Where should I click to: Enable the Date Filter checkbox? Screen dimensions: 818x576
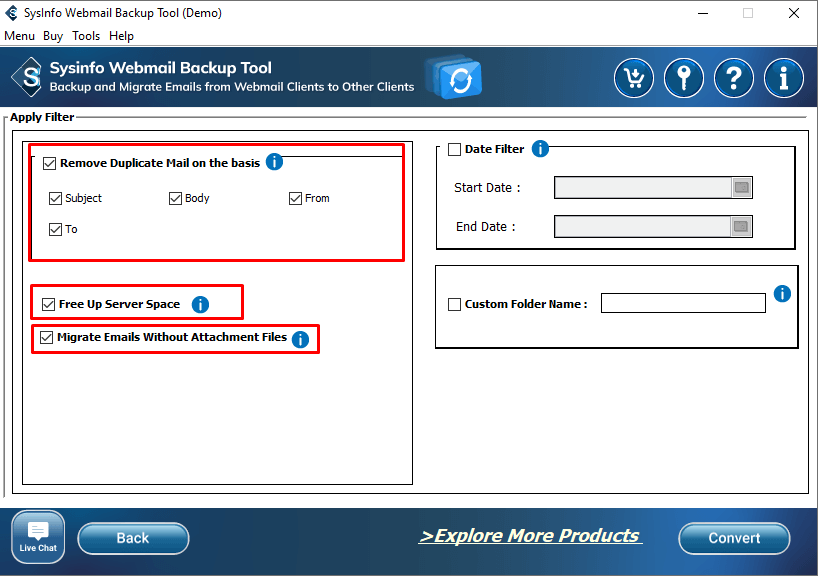pos(454,150)
